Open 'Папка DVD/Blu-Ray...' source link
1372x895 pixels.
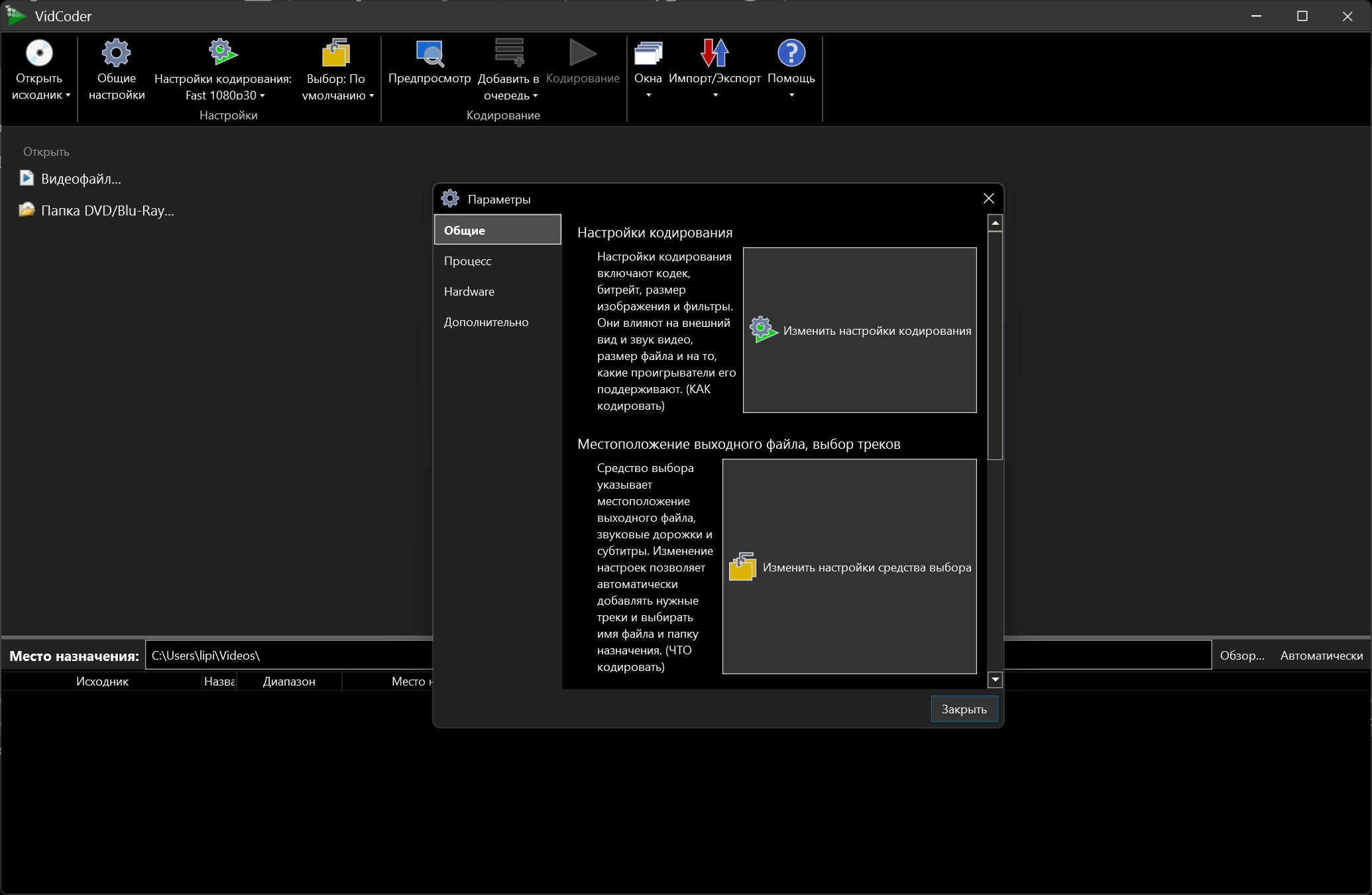107,211
